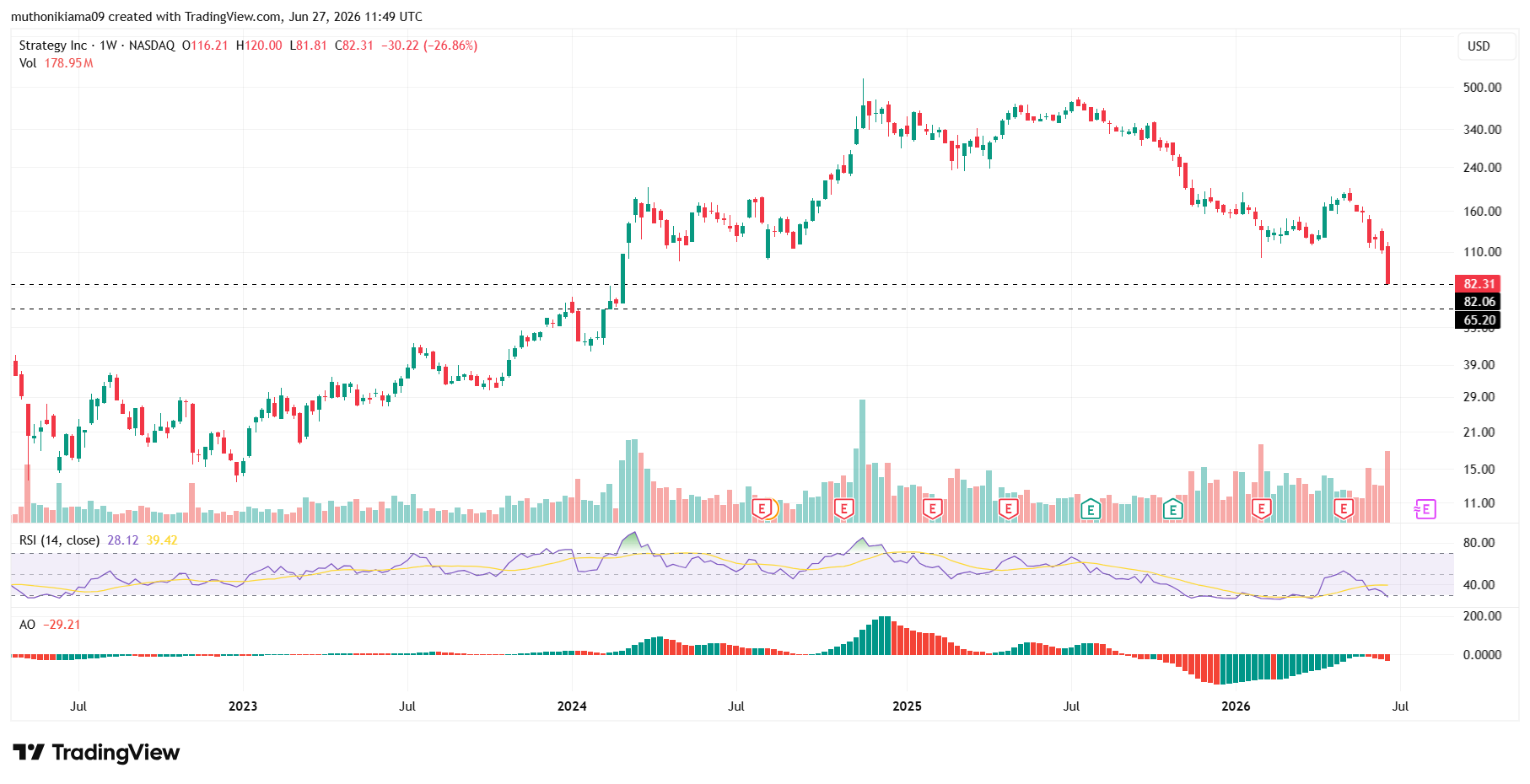This screenshot has width=1530, height=784.
Task: Click the Strategy Inc symbol title
Action: point(53,46)
